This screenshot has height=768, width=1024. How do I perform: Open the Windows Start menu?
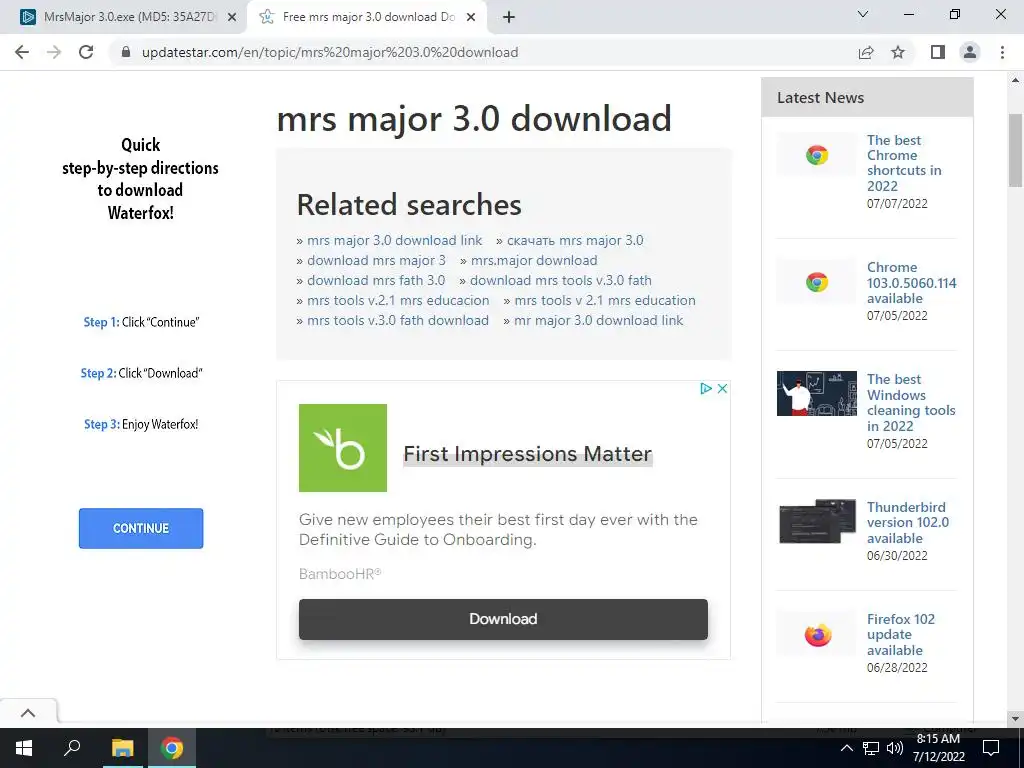[x=24, y=748]
